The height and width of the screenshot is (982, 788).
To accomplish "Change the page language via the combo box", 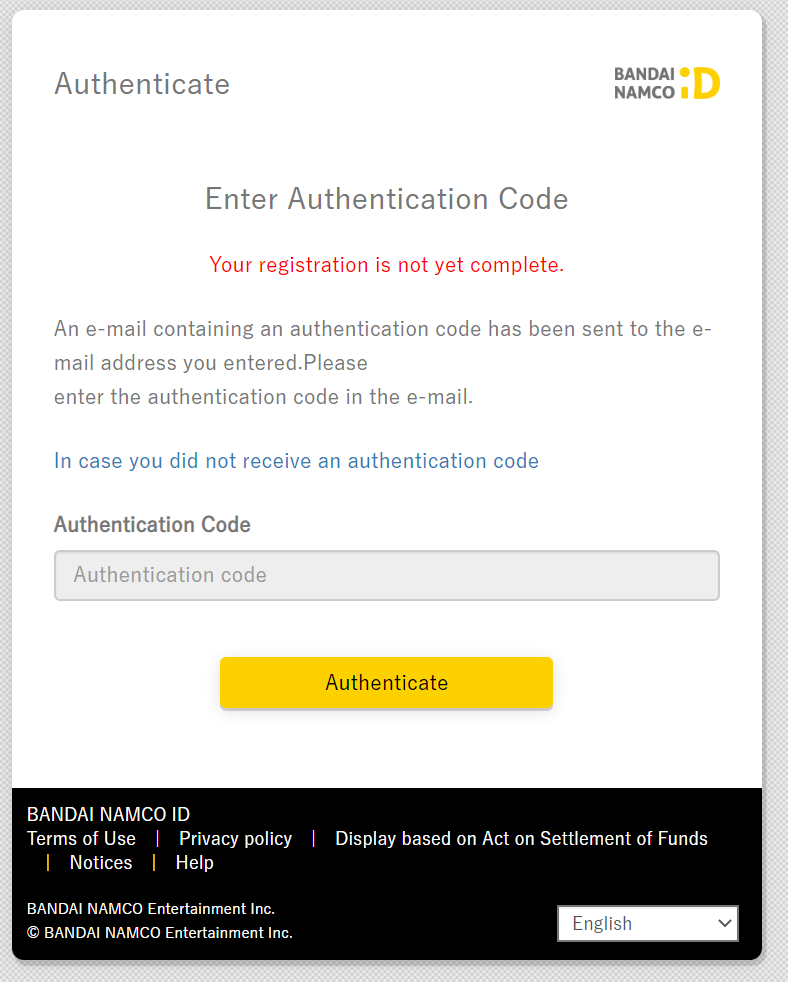I will click(x=647, y=923).
